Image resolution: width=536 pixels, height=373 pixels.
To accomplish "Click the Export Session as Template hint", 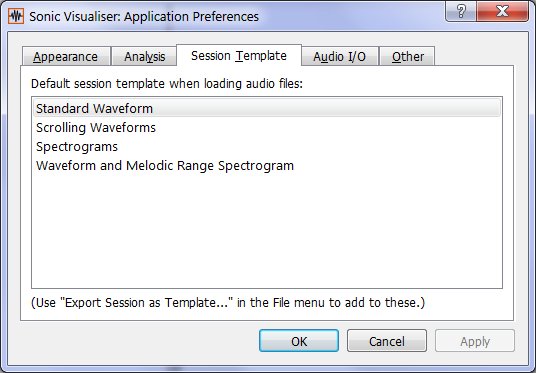I will (x=228, y=303).
